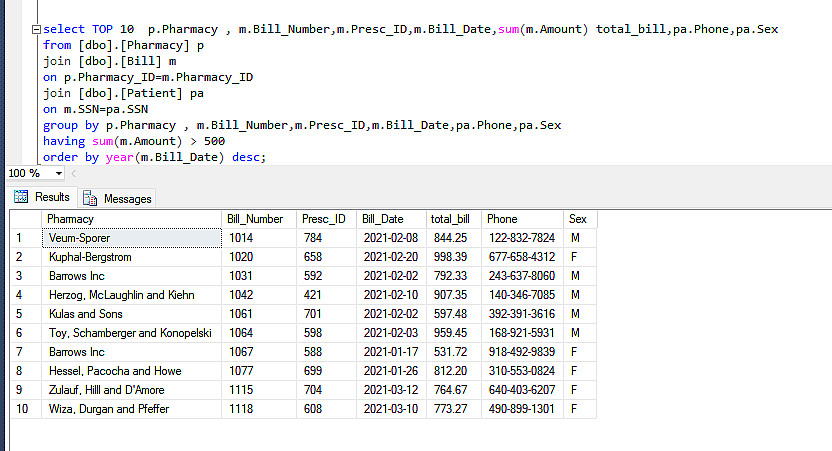Select row header number 10
The image size is (832, 451).
click(x=25, y=409)
